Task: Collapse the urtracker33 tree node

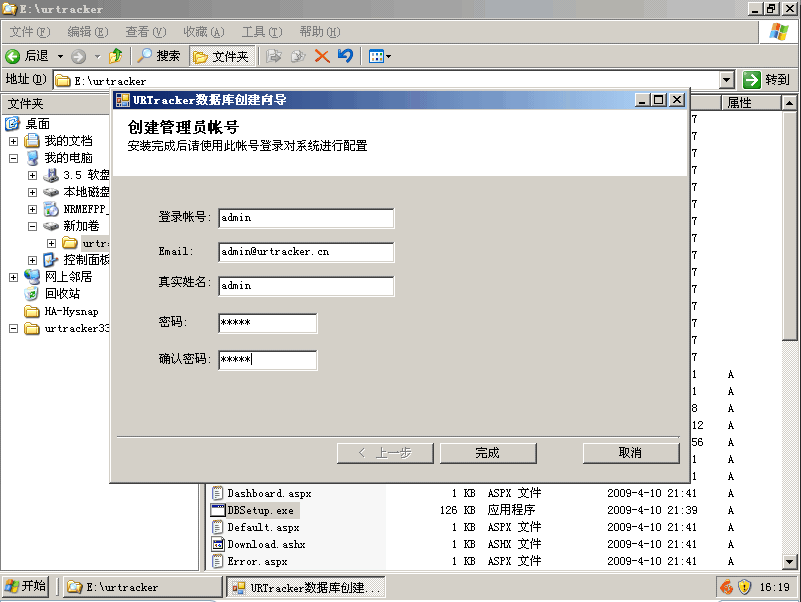Action: point(14,328)
